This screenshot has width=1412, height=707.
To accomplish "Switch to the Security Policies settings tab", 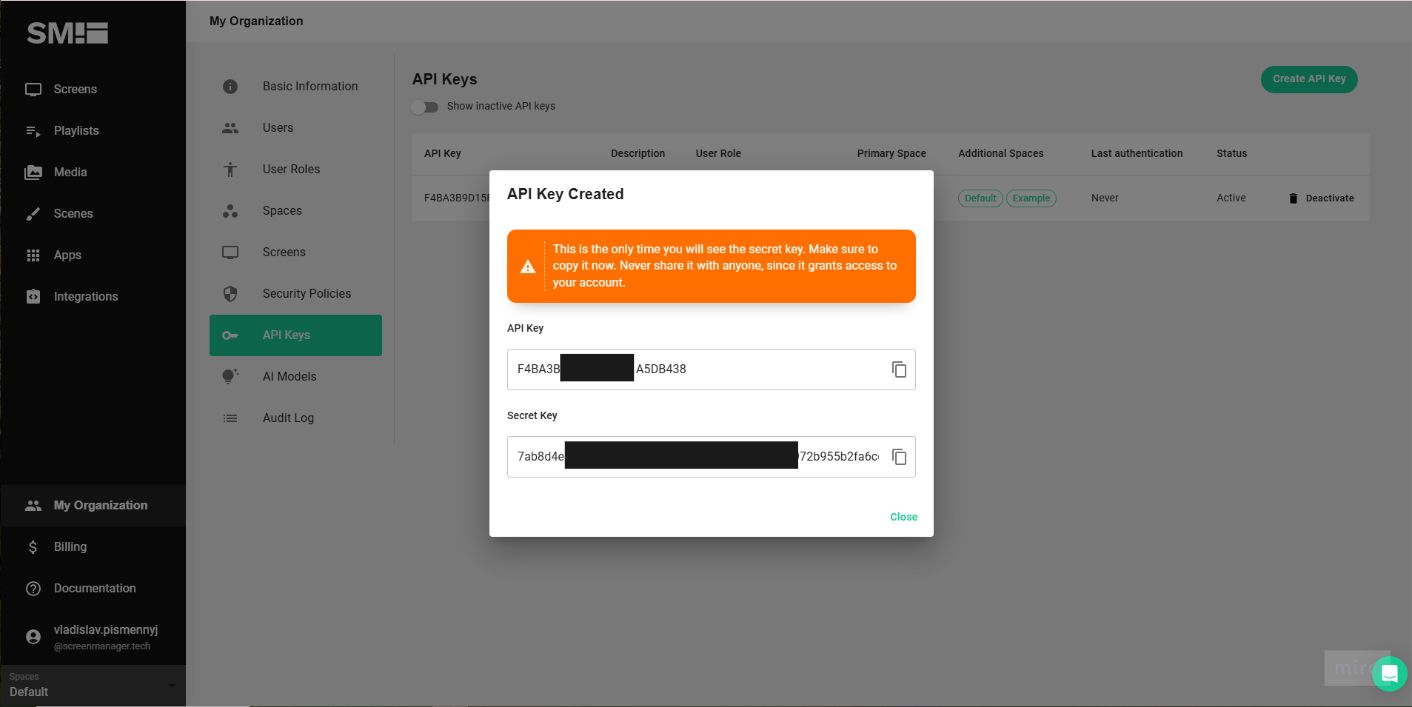I will [x=306, y=293].
